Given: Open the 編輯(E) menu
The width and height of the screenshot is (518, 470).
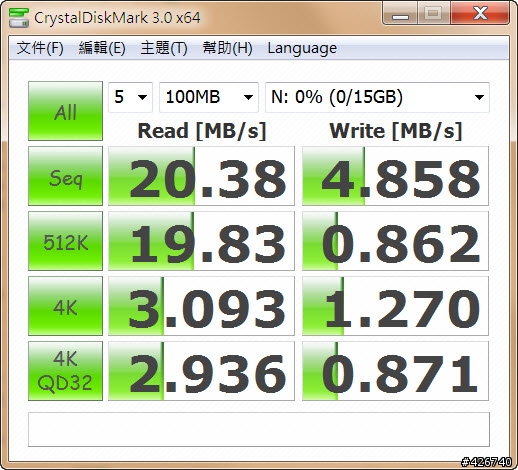Looking at the screenshot, I should point(102,48).
